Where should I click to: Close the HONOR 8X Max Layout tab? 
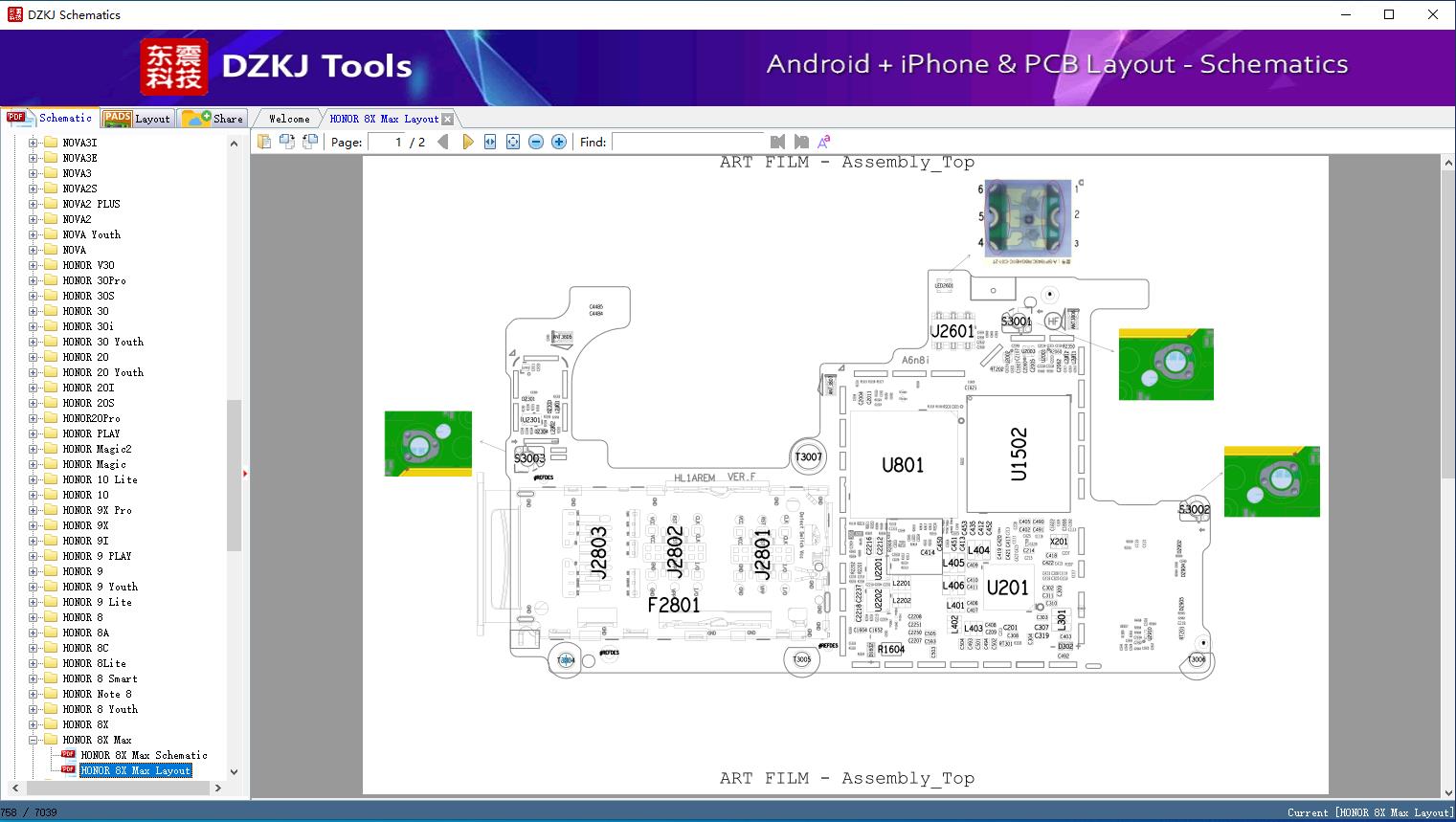[x=447, y=120]
